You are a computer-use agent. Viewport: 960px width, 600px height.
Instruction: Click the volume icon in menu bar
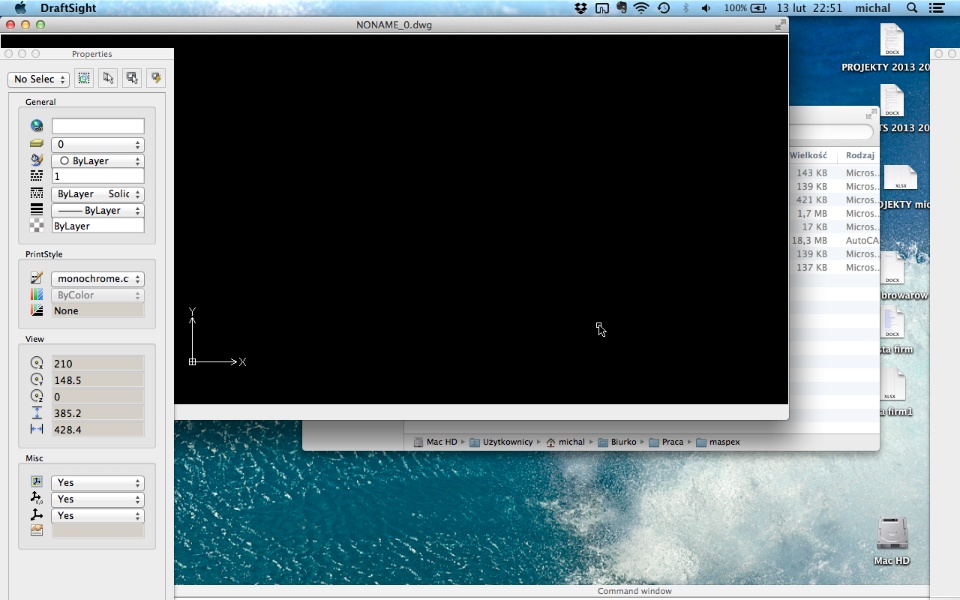pyautogui.click(x=706, y=8)
